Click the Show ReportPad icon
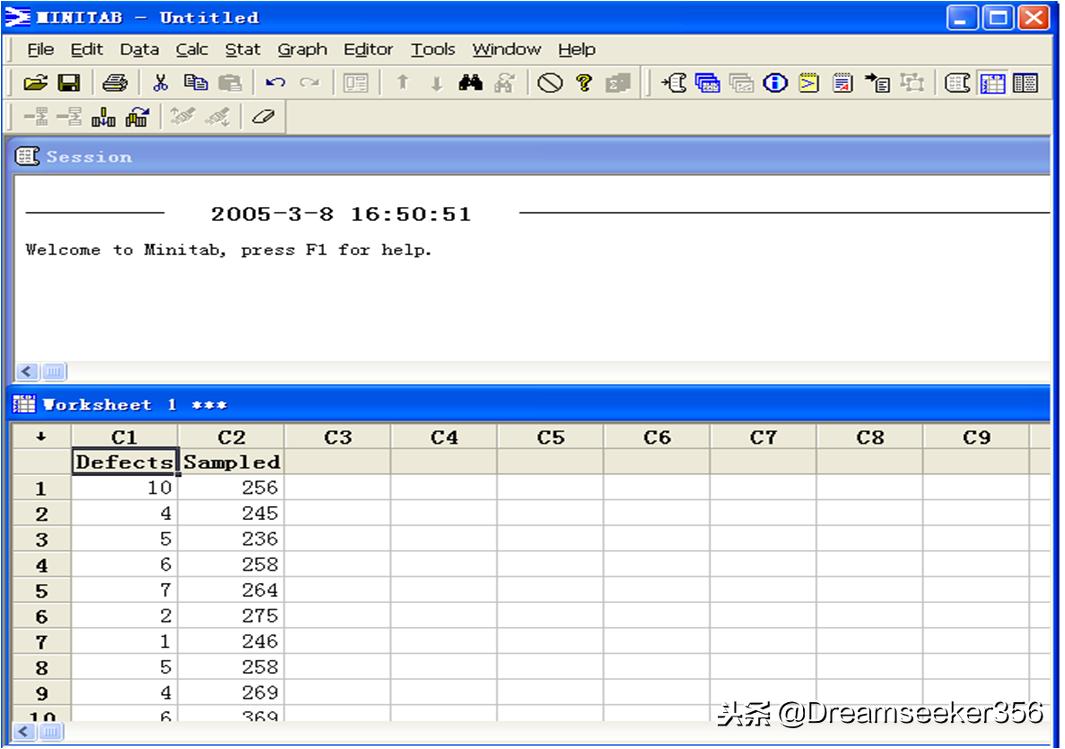The width and height of the screenshot is (1065, 749). coord(843,83)
